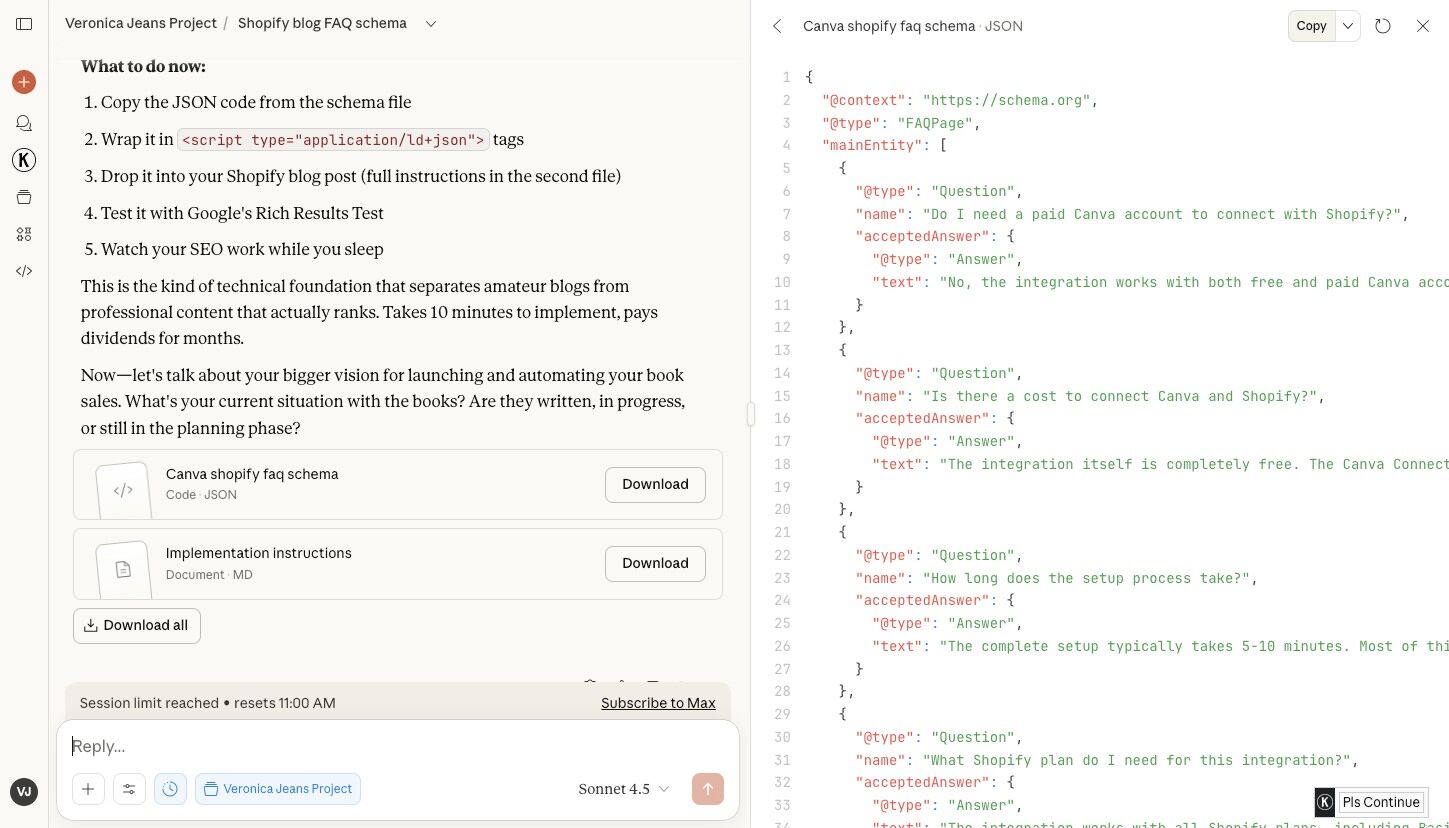Download the Implementation instructions document
The height and width of the screenshot is (828, 1449).
655,563
